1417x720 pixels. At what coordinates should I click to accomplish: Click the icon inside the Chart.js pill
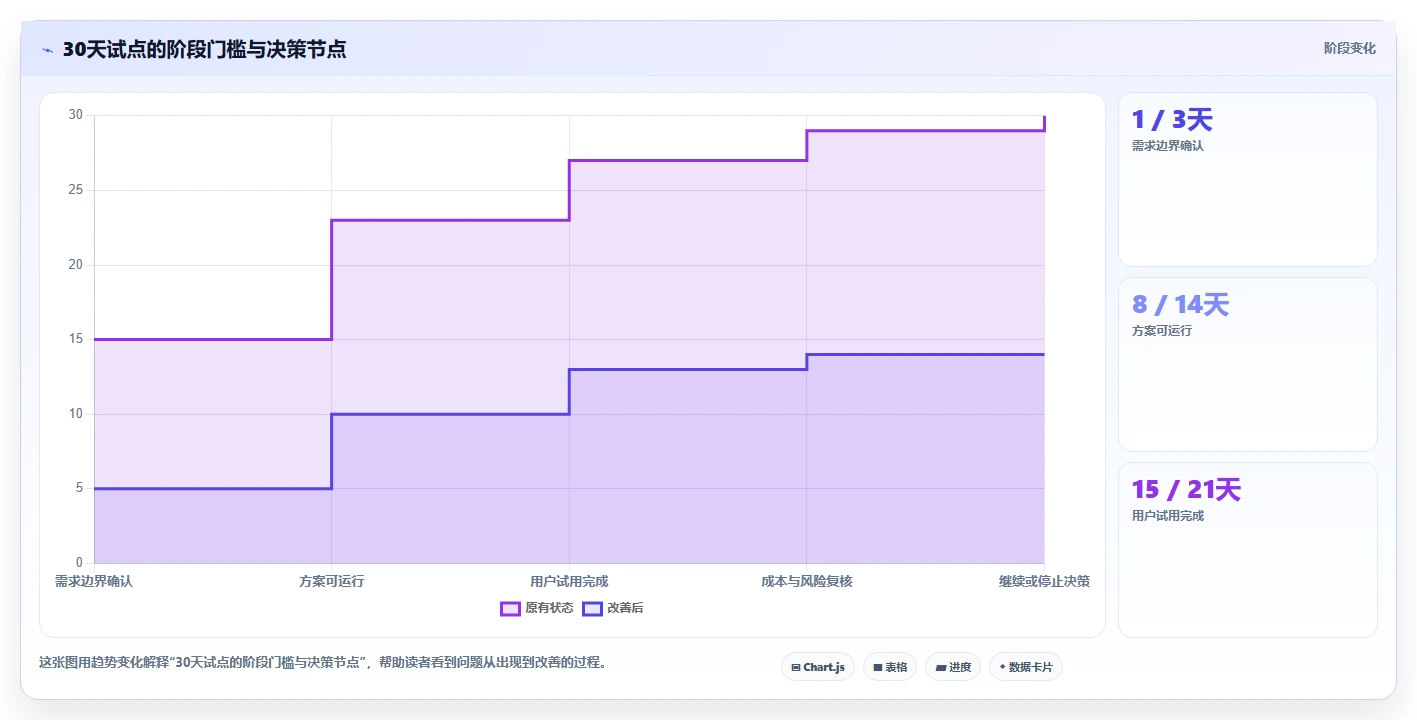(x=795, y=667)
